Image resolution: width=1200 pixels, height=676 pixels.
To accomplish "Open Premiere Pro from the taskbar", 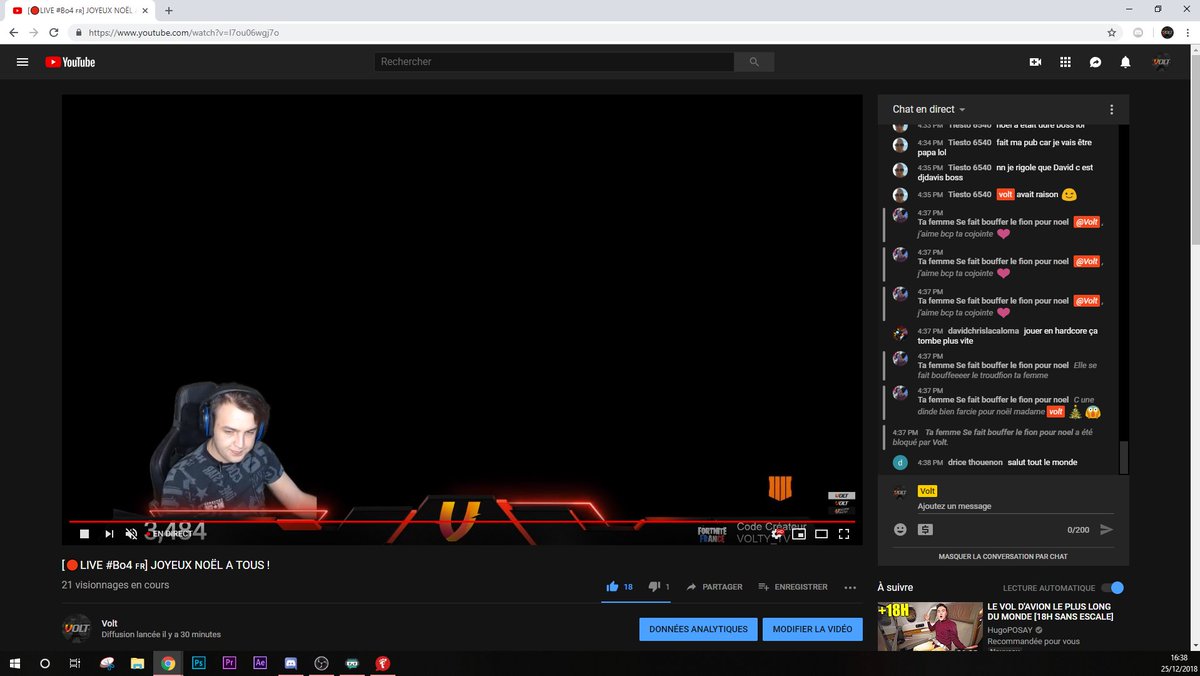I will click(x=229, y=663).
